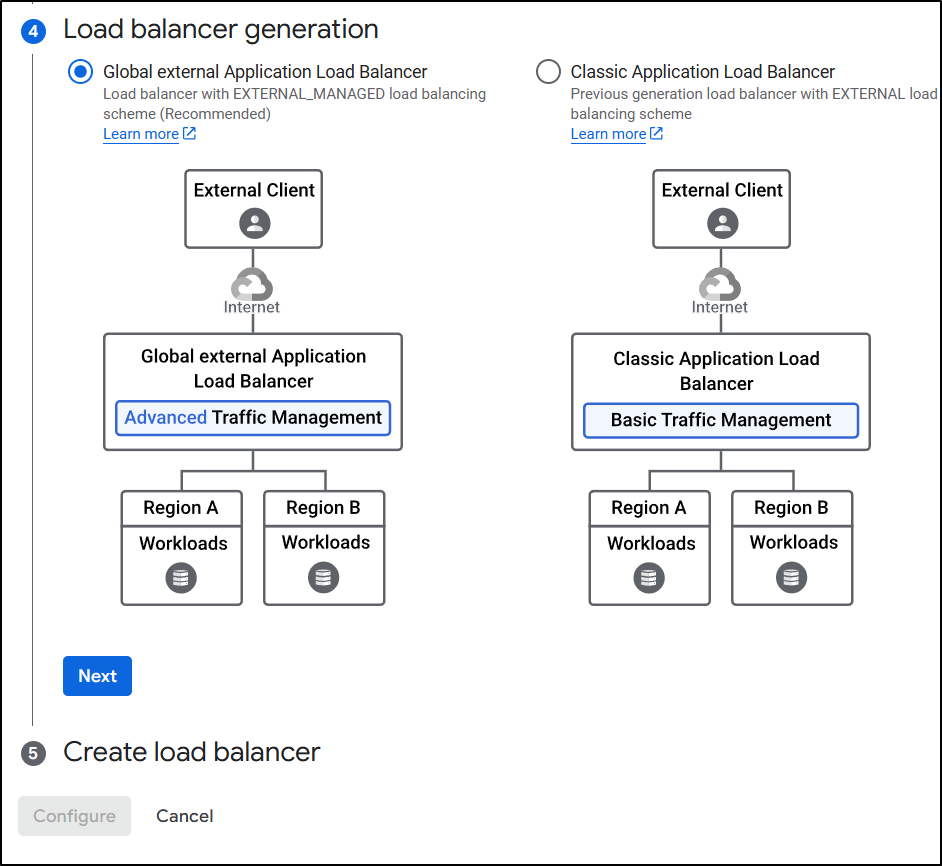Screen dimensions: 942x866
Task: Click Region B workloads database icon, left diagram
Action: coord(324,578)
